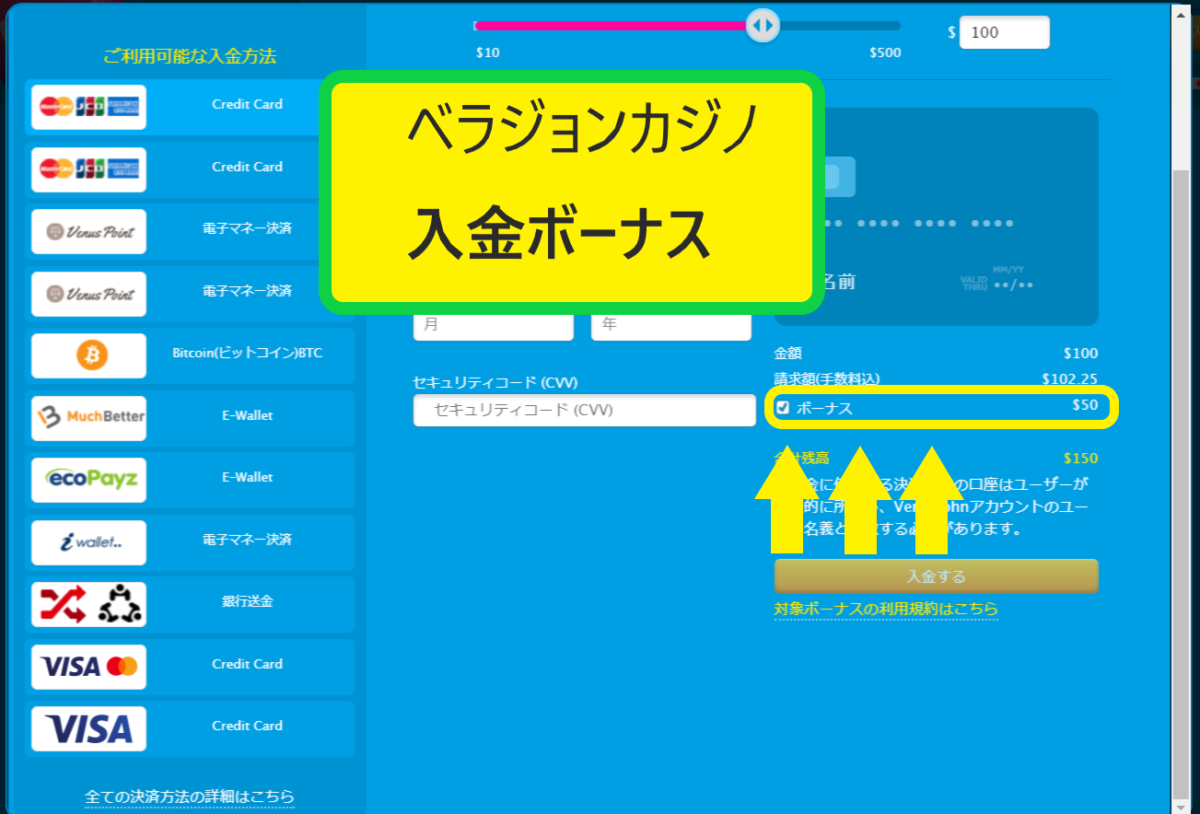This screenshot has height=814, width=1200.
Task: Click the 入金する deposit button
Action: [936, 576]
